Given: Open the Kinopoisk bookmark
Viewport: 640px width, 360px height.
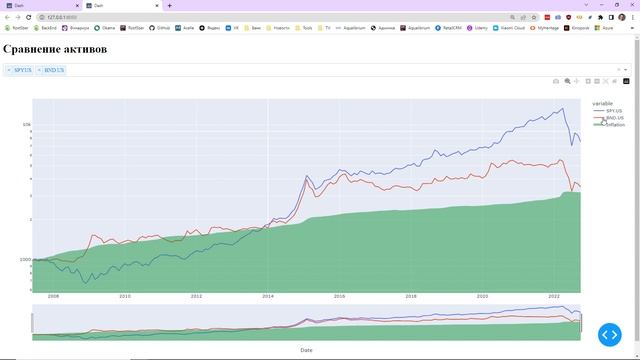Looking at the screenshot, I should 577,28.
